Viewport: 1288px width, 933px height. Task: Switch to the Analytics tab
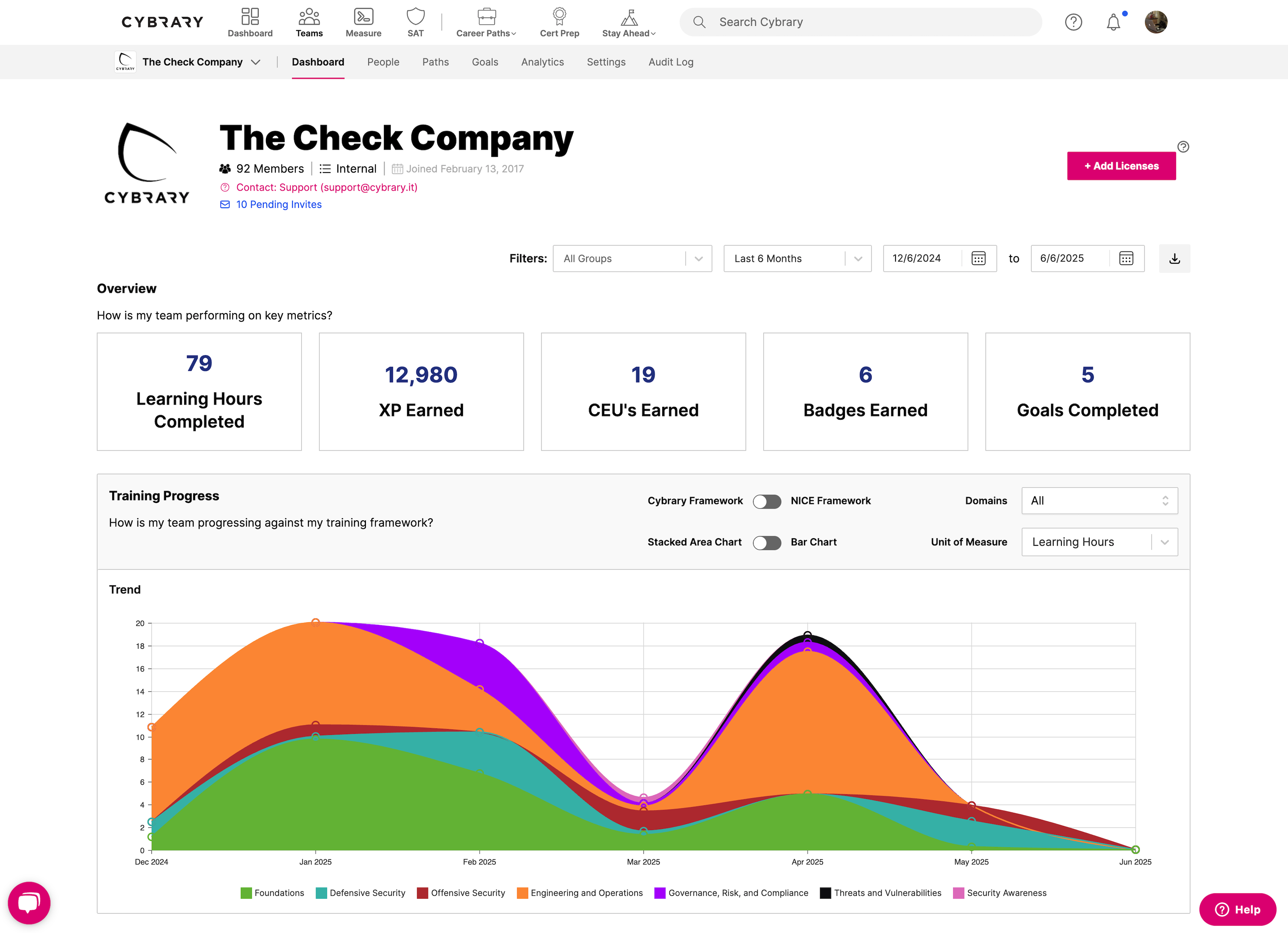click(x=542, y=62)
